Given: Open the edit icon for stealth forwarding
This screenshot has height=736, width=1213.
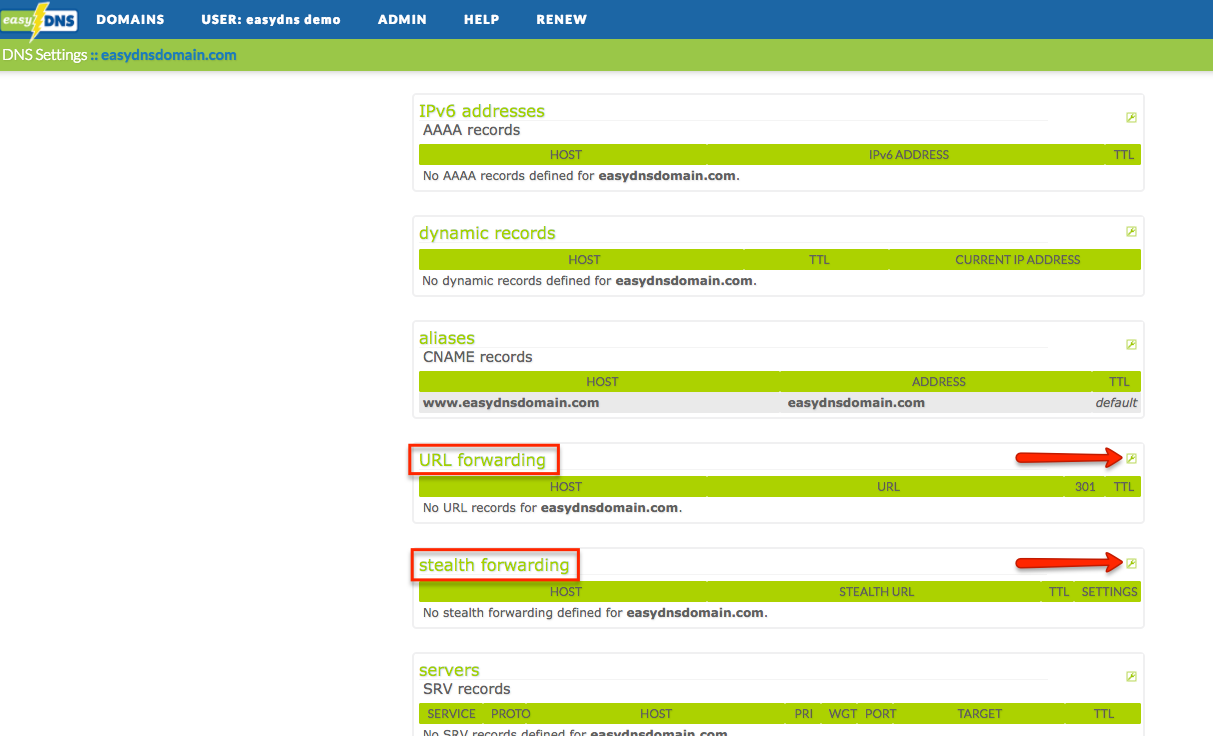Looking at the screenshot, I should click(x=1131, y=564).
